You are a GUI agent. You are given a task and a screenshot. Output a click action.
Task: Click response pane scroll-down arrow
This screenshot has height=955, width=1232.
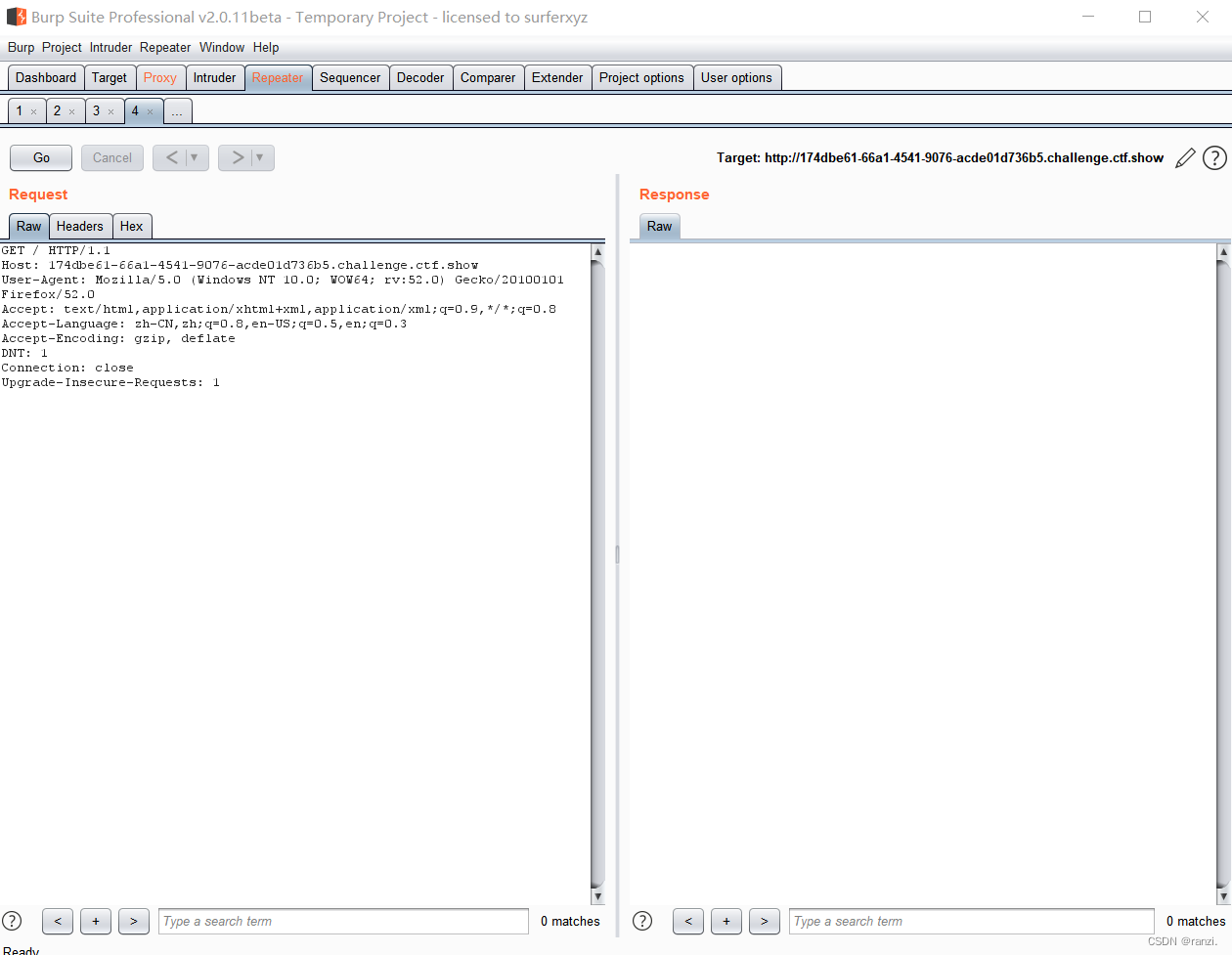point(1223,896)
